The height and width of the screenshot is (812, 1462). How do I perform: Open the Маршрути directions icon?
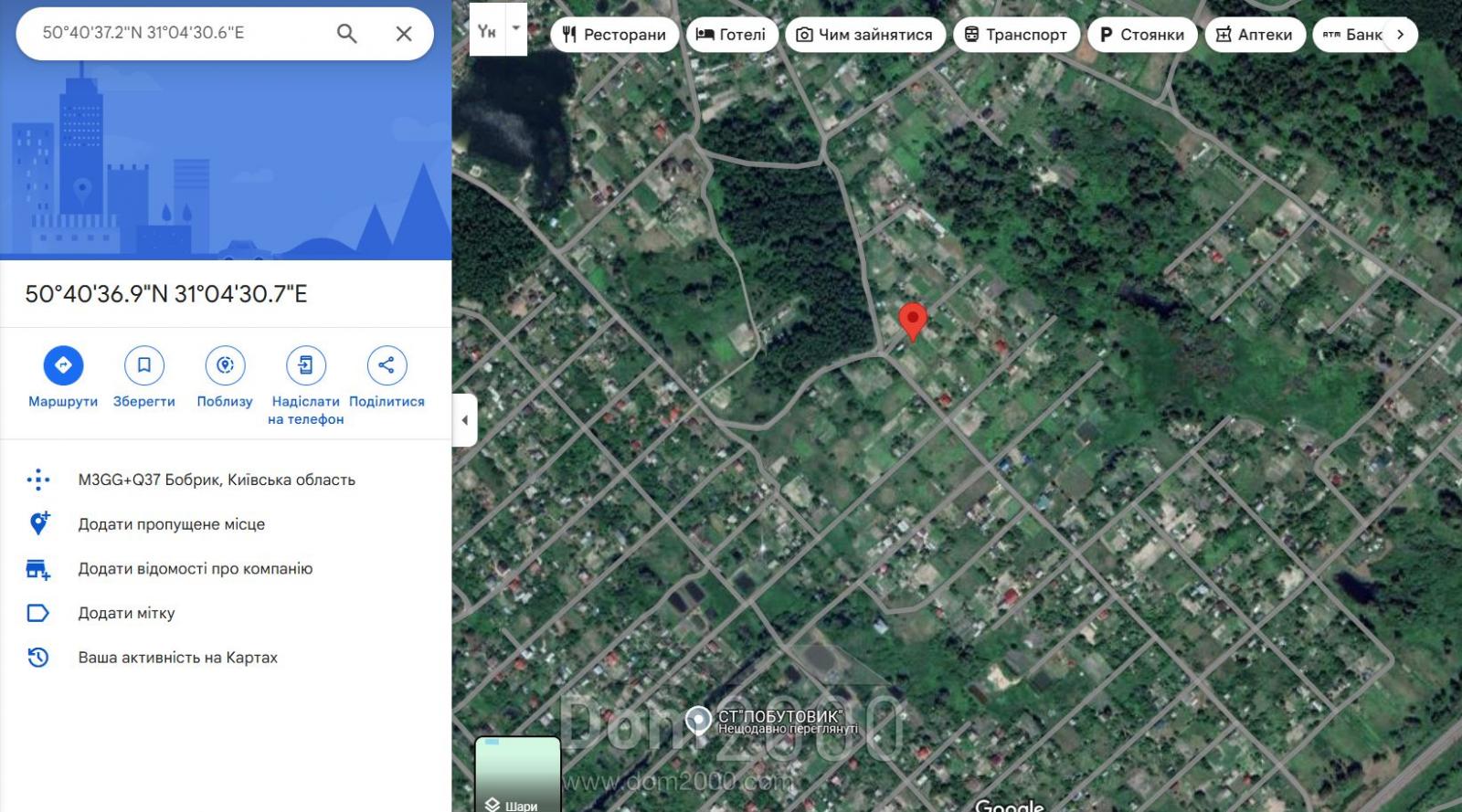click(63, 365)
